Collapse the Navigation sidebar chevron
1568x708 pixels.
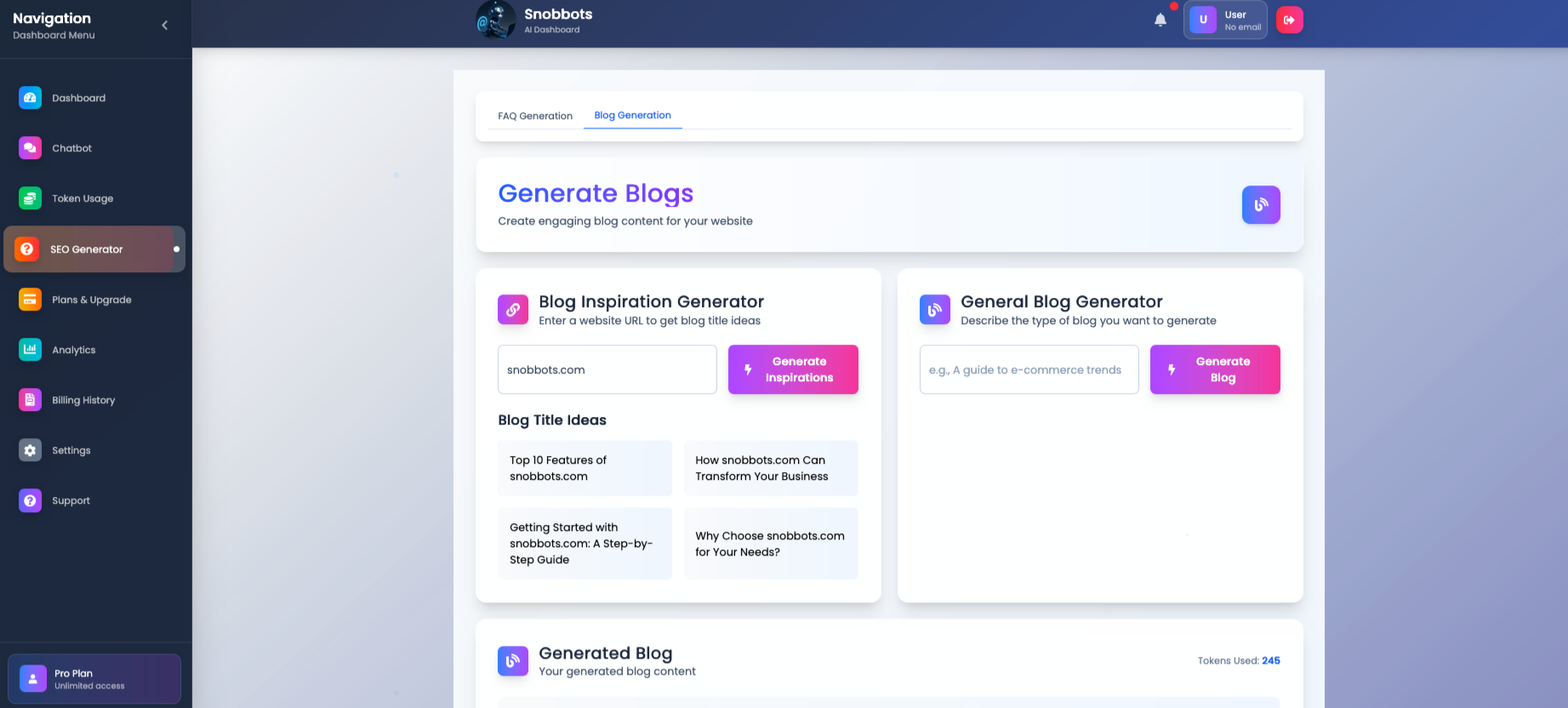[x=165, y=26]
